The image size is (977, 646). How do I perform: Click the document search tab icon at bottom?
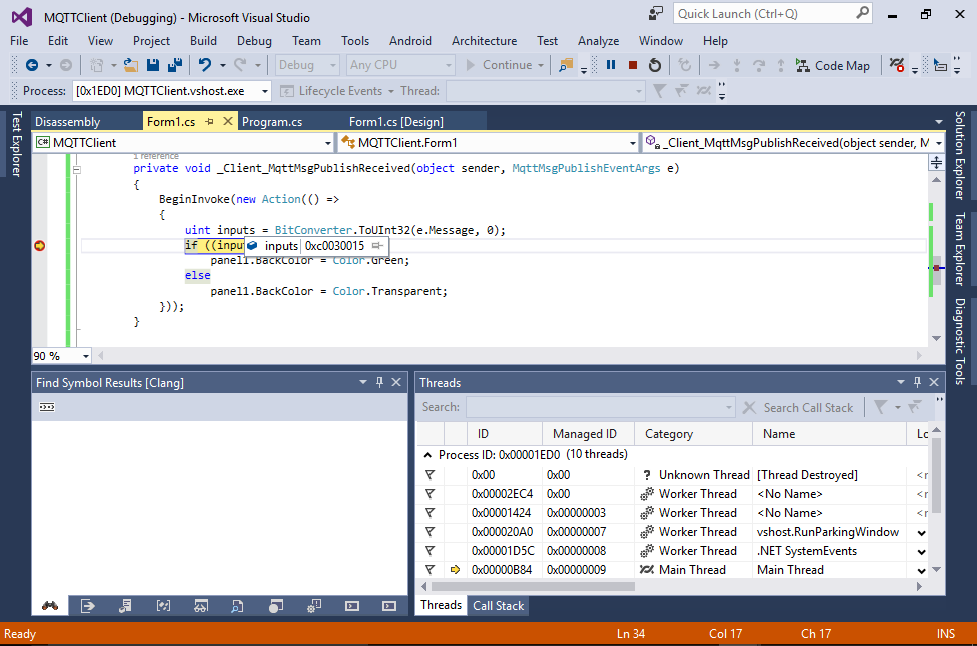click(237, 606)
